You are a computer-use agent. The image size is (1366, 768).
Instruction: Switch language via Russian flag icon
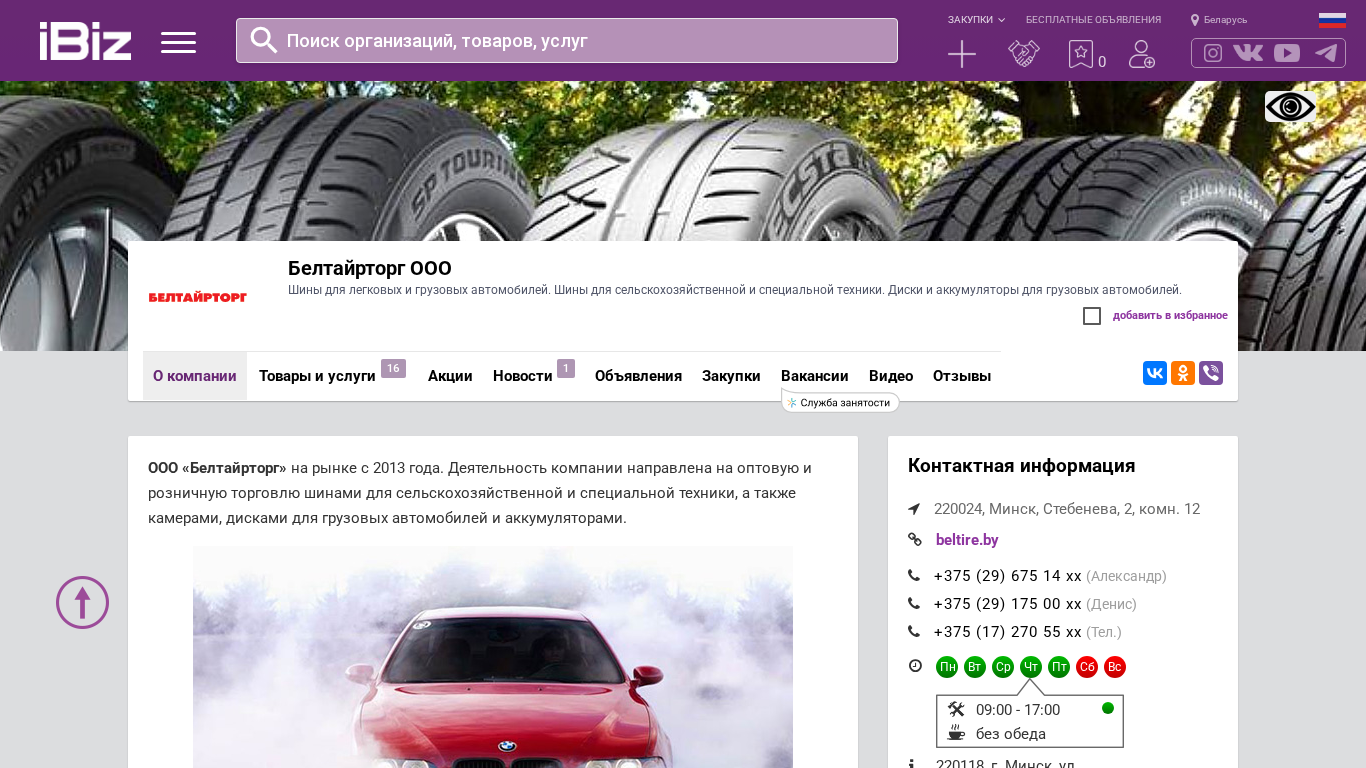1332,20
